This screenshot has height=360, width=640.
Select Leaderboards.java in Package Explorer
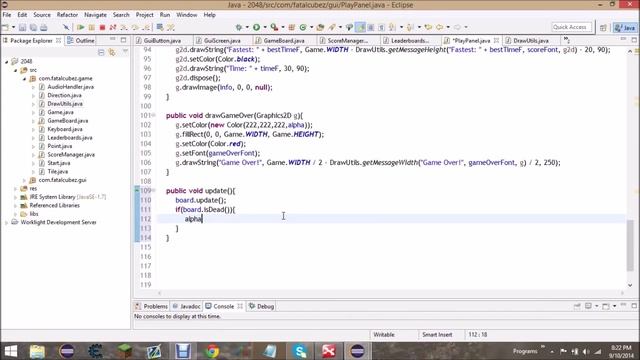click(69, 138)
